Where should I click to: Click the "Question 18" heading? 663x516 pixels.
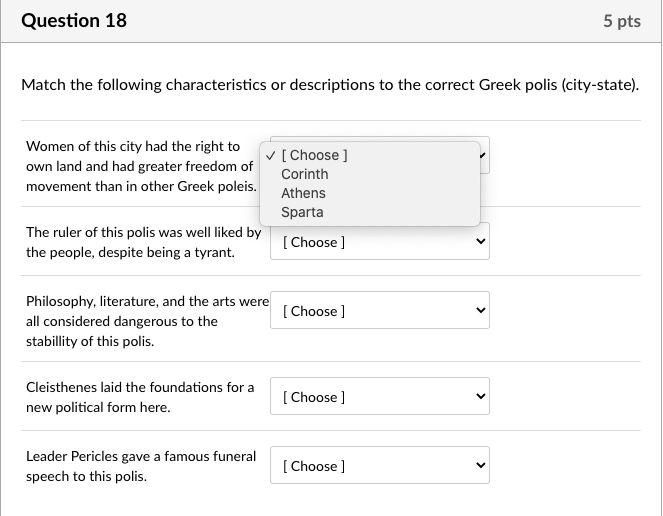tap(74, 20)
